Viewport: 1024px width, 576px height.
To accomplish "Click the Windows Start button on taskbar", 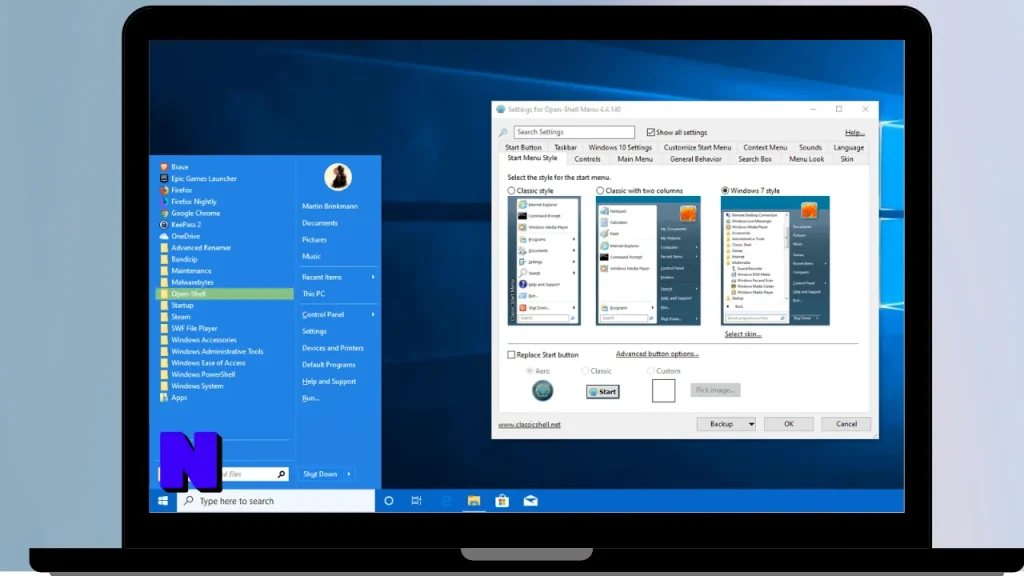I will (x=163, y=501).
